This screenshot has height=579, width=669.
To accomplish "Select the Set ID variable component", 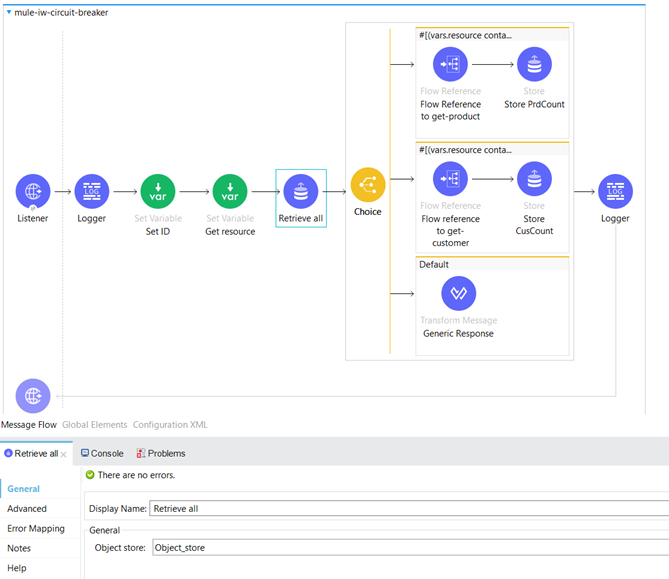I will point(158,192).
